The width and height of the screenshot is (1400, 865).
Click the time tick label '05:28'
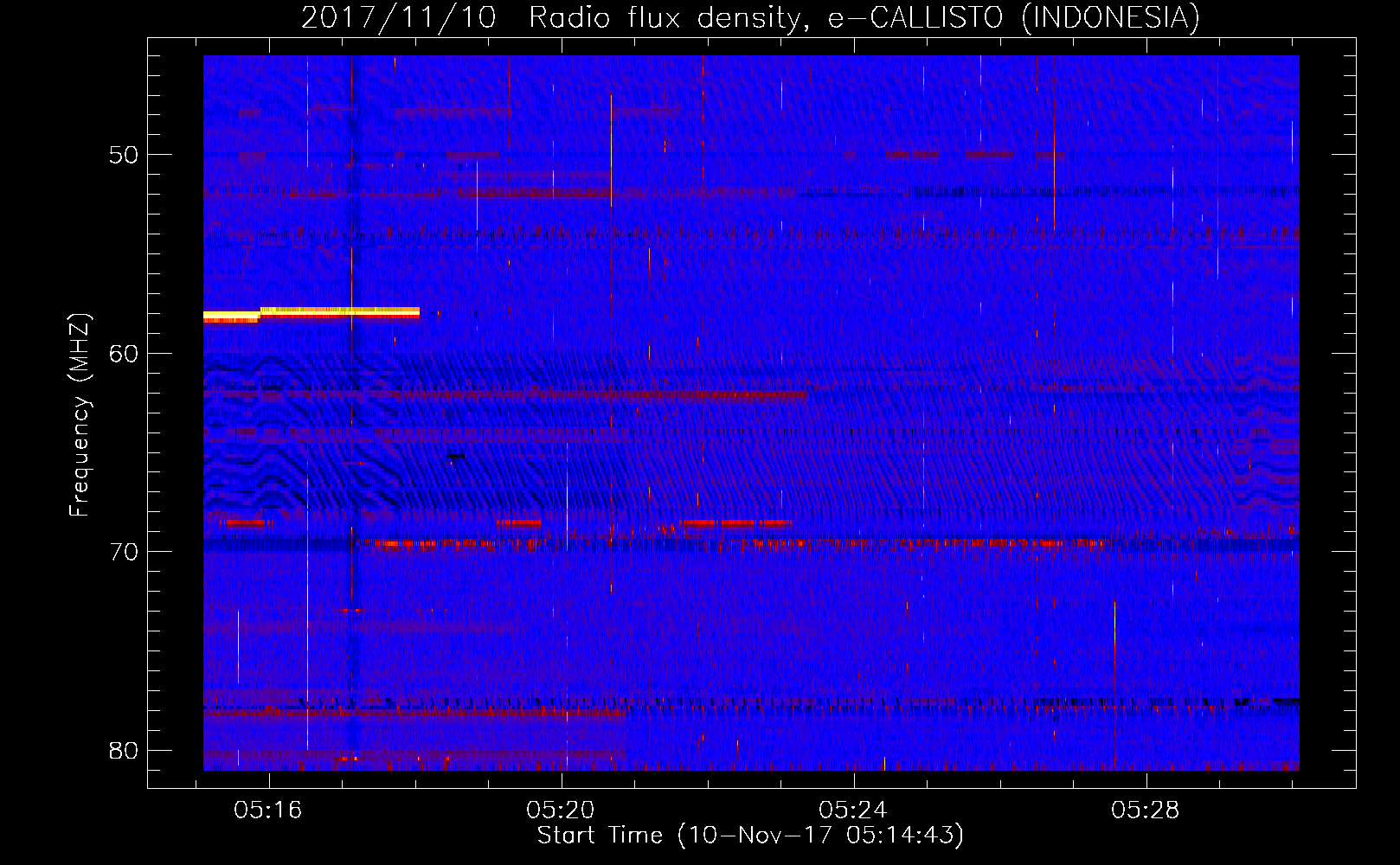pos(1146,810)
